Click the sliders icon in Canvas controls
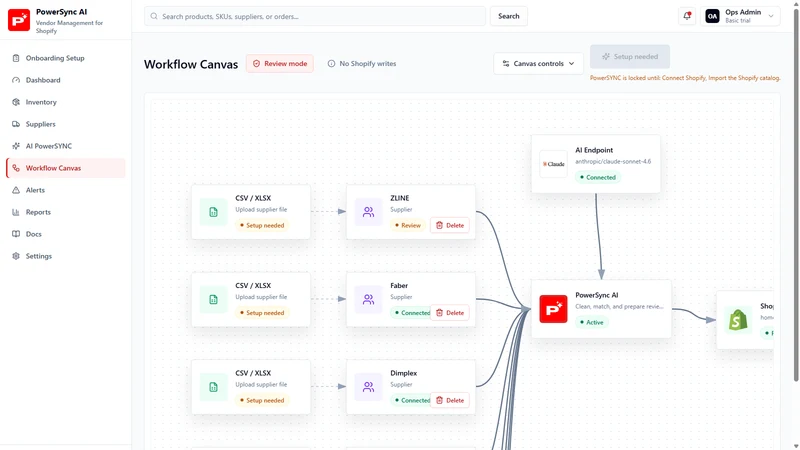Viewport: 800px width, 450px height. pos(506,64)
